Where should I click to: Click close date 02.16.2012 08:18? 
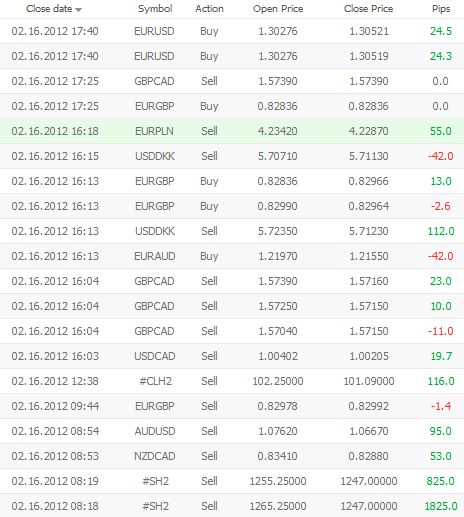[x=55, y=506]
